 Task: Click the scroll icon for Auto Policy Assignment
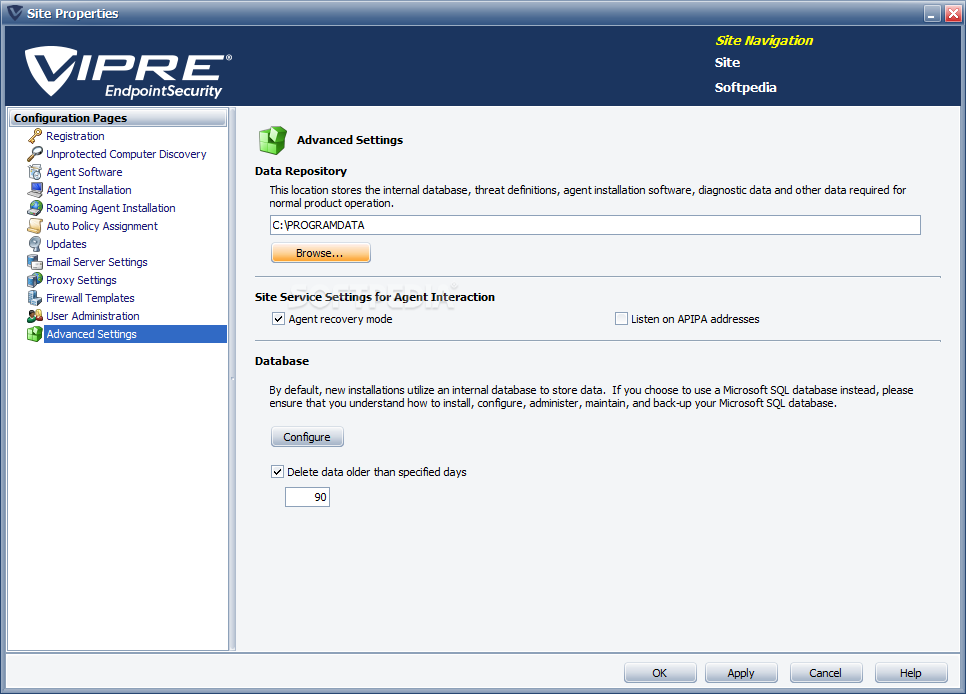click(x=35, y=226)
